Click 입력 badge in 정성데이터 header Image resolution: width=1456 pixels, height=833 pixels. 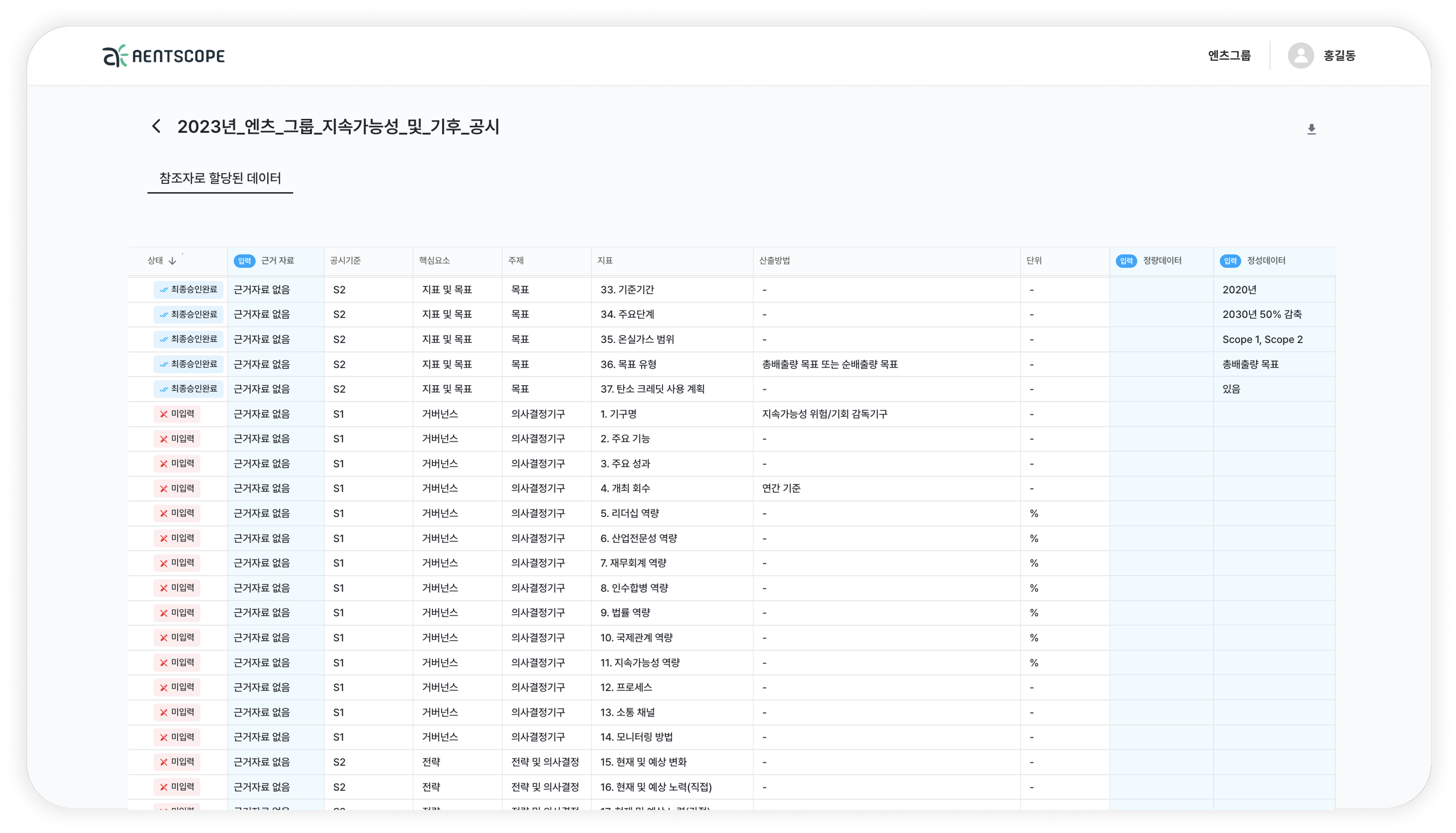[x=1230, y=261]
